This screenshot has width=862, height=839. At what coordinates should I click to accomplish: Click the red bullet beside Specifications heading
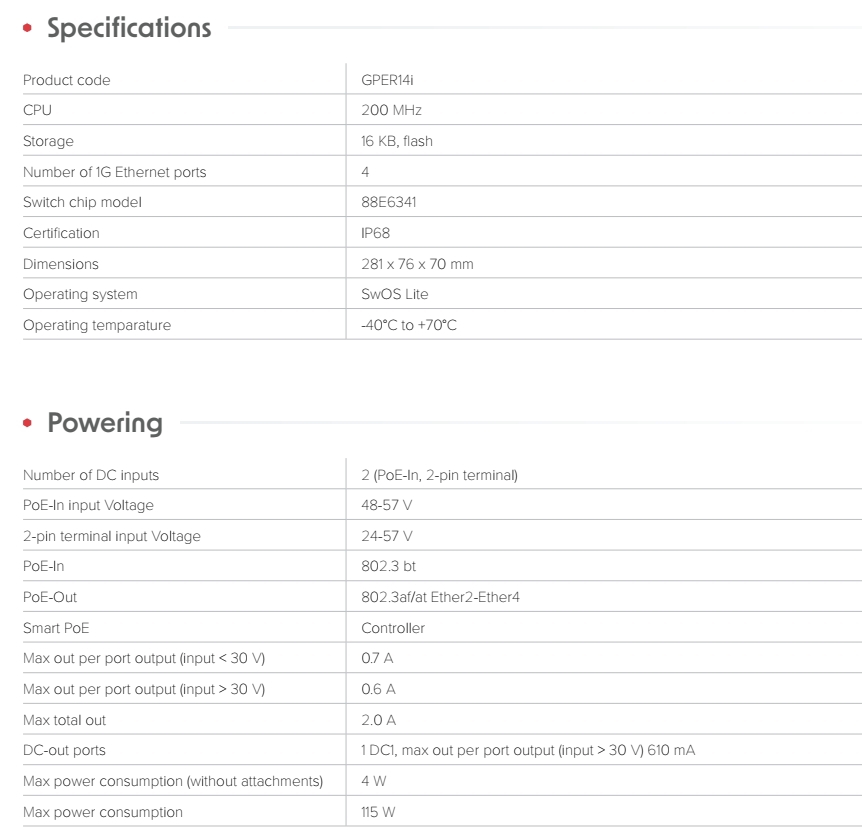tap(28, 28)
